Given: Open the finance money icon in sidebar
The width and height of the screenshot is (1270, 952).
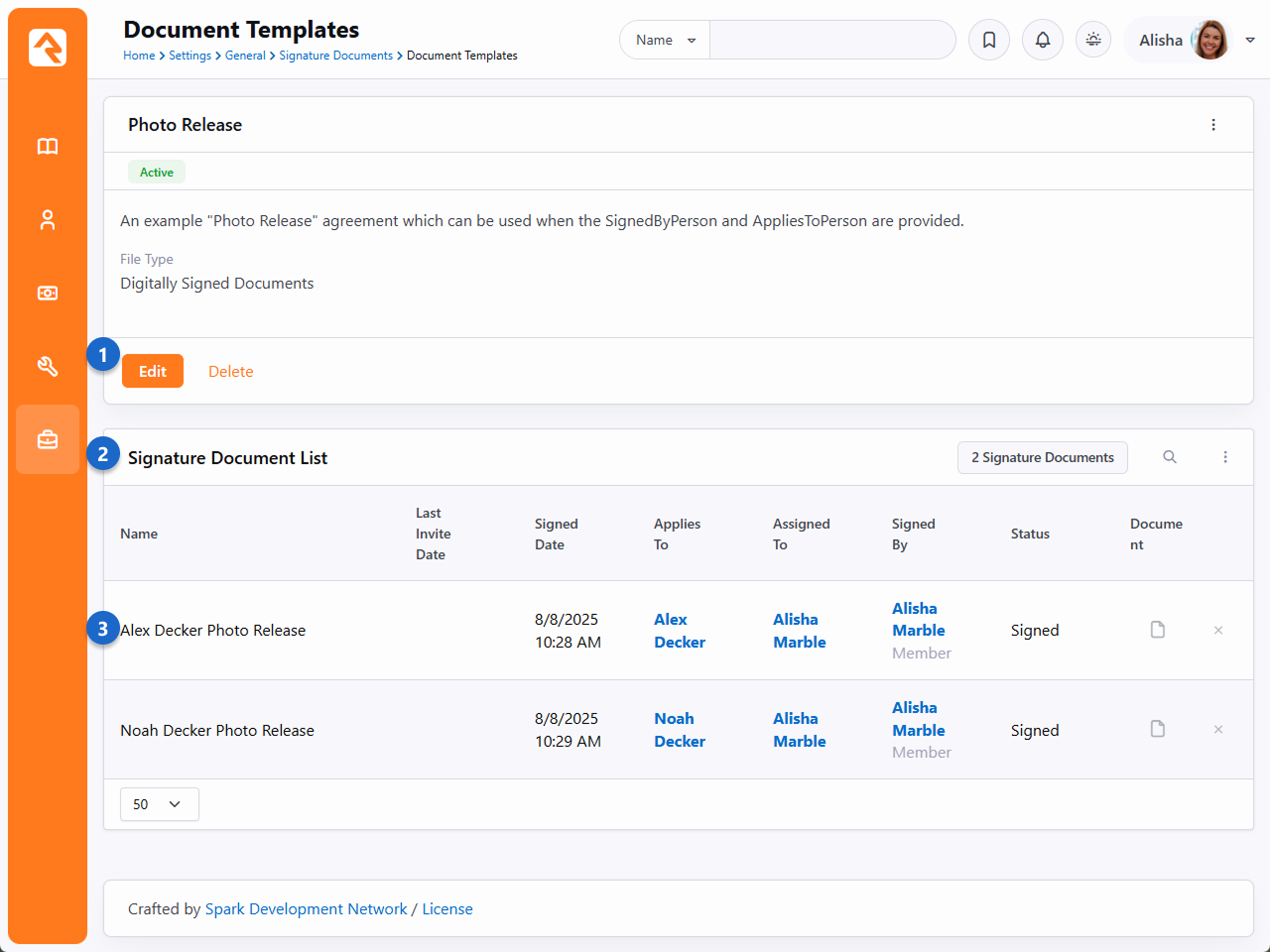Looking at the screenshot, I should (48, 294).
